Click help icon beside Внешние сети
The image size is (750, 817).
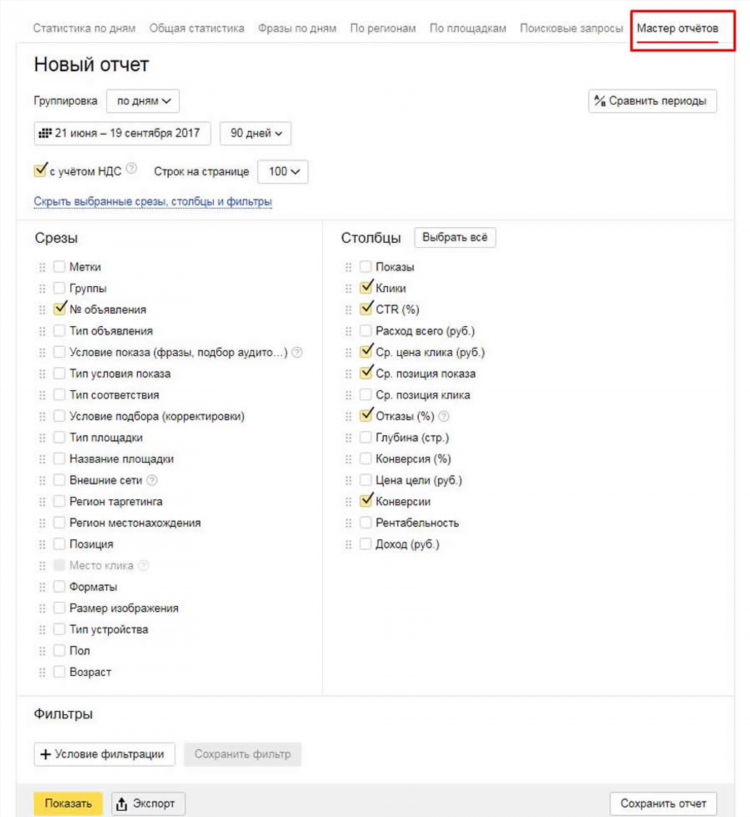(x=152, y=480)
